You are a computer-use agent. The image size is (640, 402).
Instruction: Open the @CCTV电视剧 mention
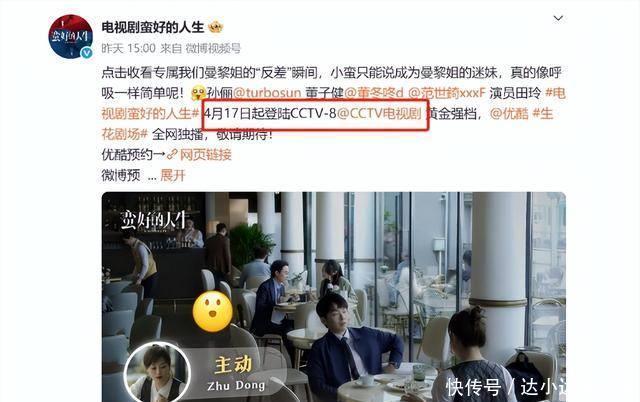[x=379, y=113]
